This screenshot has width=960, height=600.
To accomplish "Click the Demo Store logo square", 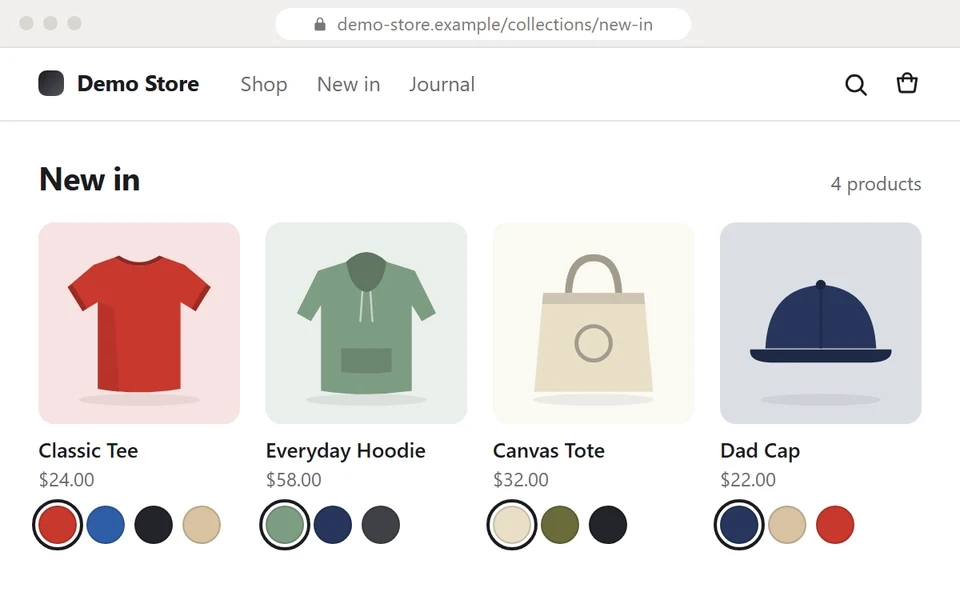I will pyautogui.click(x=51, y=83).
